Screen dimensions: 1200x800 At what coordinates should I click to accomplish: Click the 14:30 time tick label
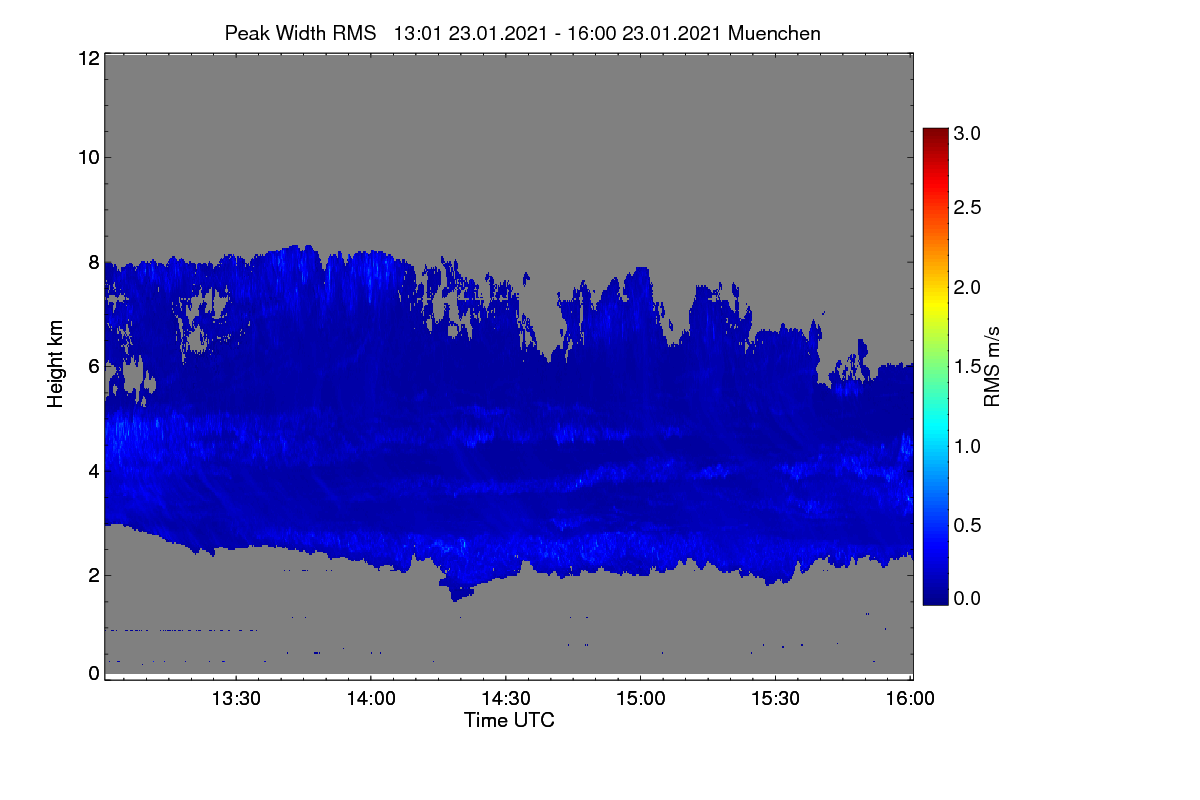click(506, 698)
